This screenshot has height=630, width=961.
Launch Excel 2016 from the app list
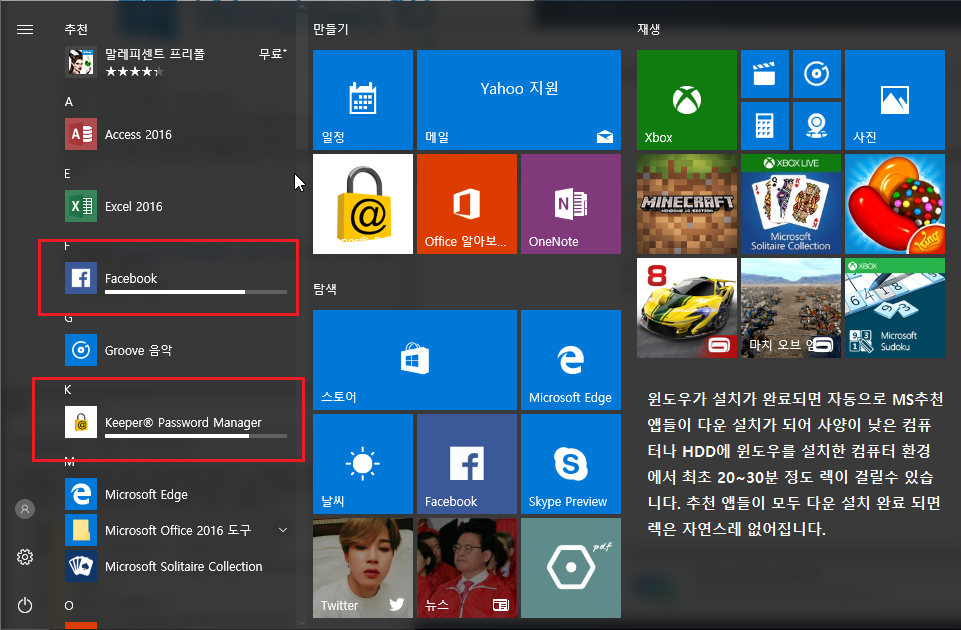[133, 206]
